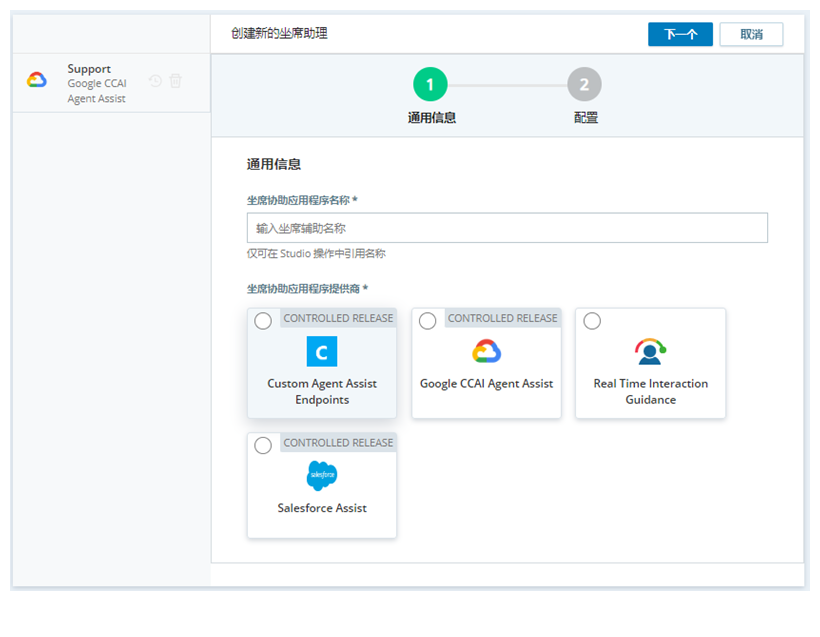820x637 pixels.
Task: Click the 取消 cancel button
Action: click(x=751, y=35)
